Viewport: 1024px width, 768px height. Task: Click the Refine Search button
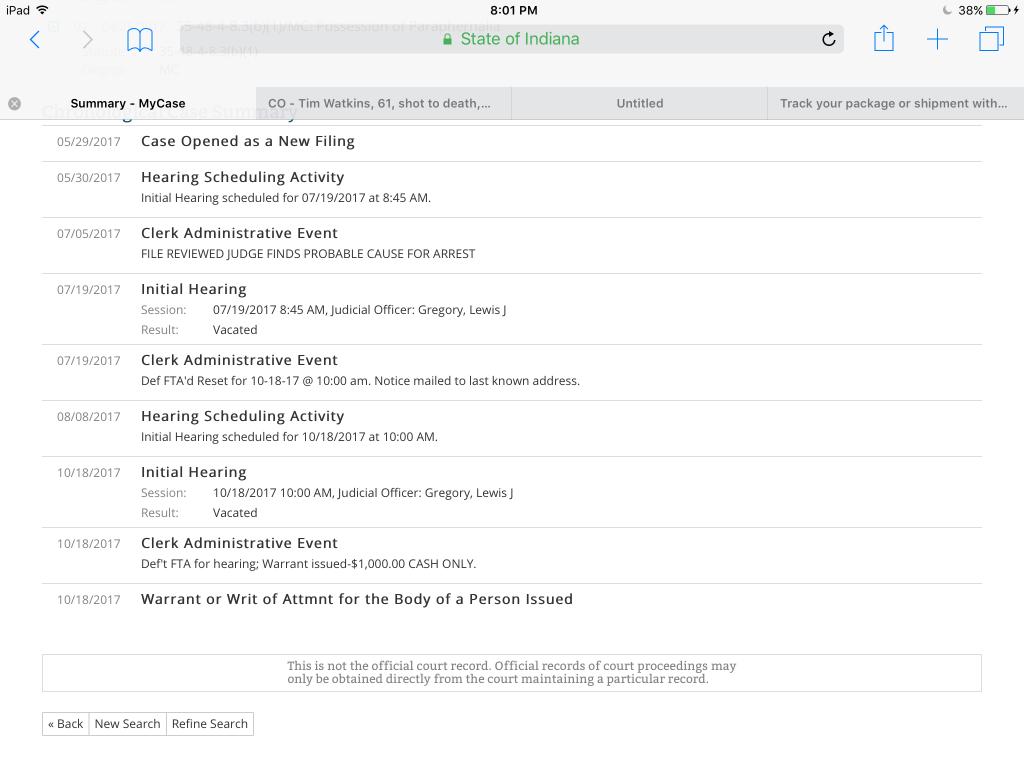point(210,724)
